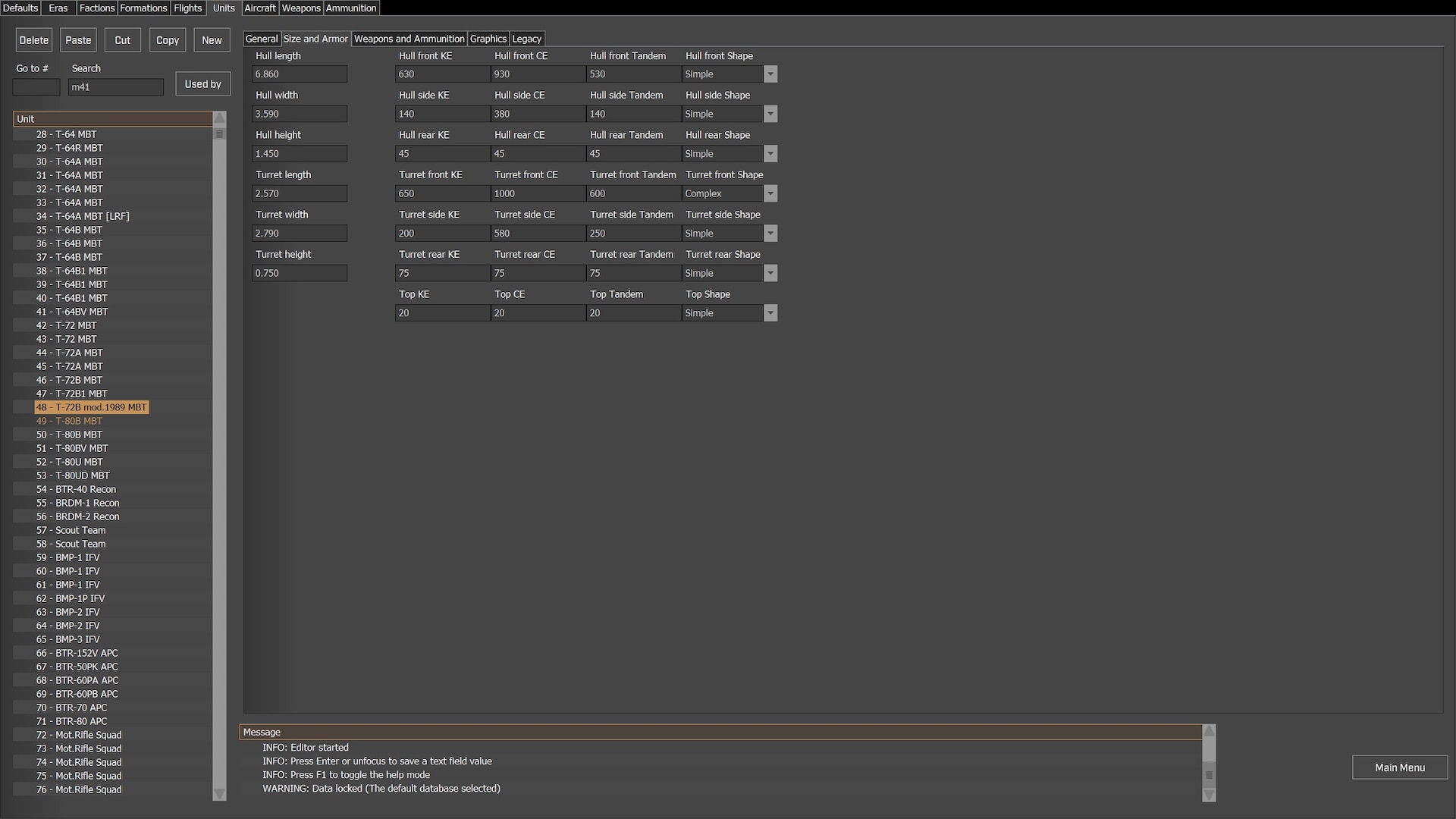The image size is (1456, 819).
Task: Switch to the Formations tab
Action: (x=143, y=8)
